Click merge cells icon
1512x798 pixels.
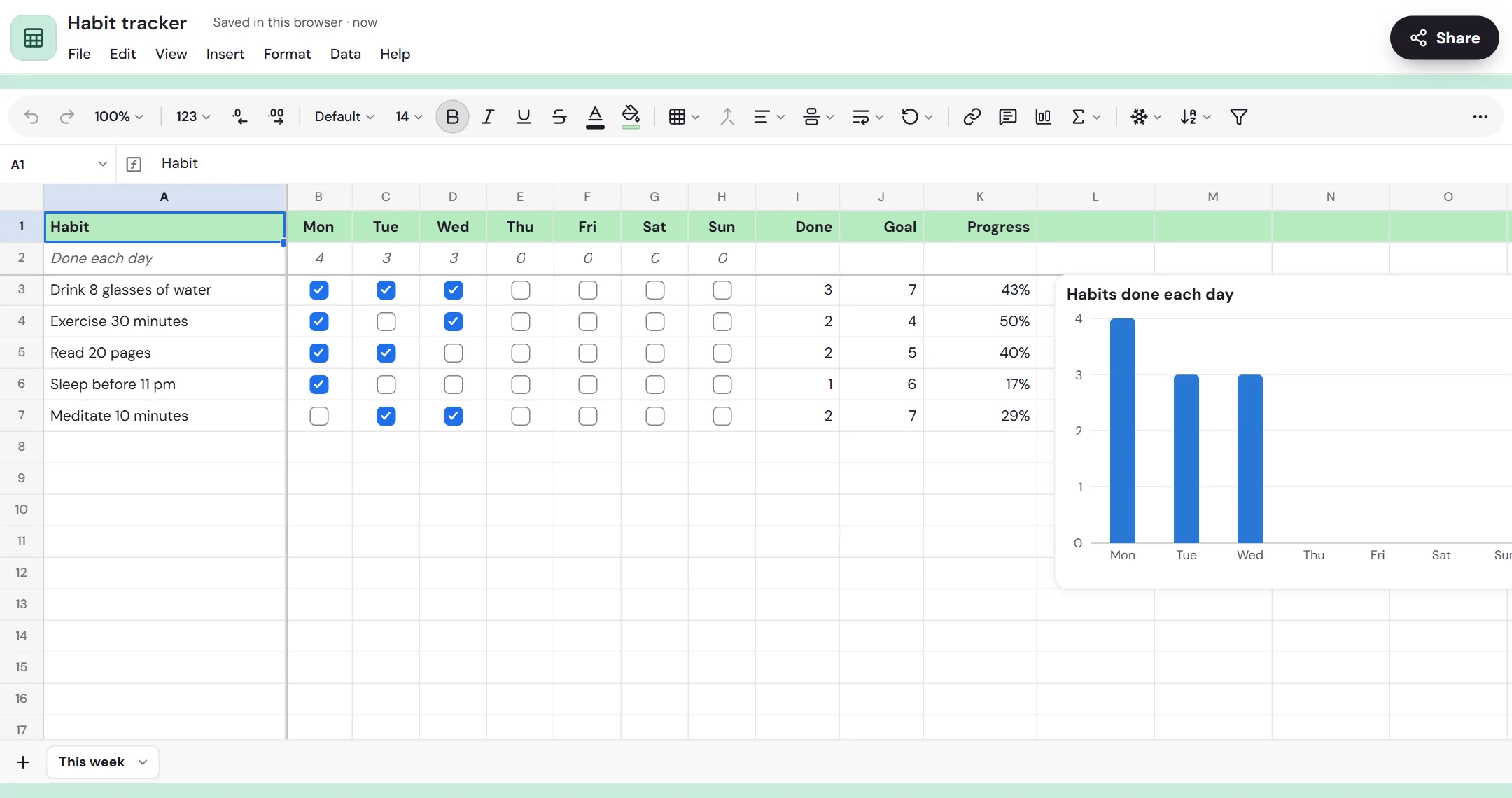coord(727,117)
